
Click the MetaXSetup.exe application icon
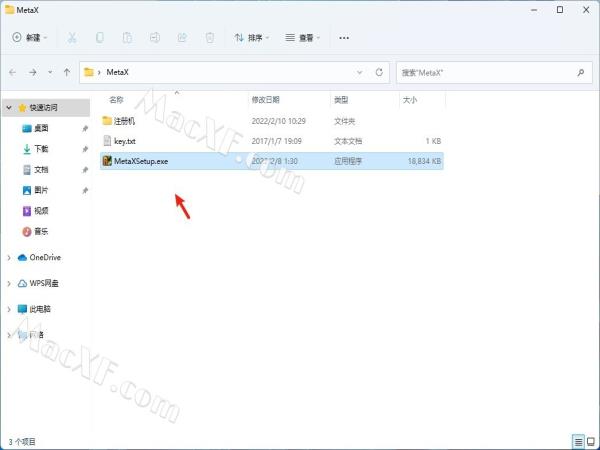(107, 161)
